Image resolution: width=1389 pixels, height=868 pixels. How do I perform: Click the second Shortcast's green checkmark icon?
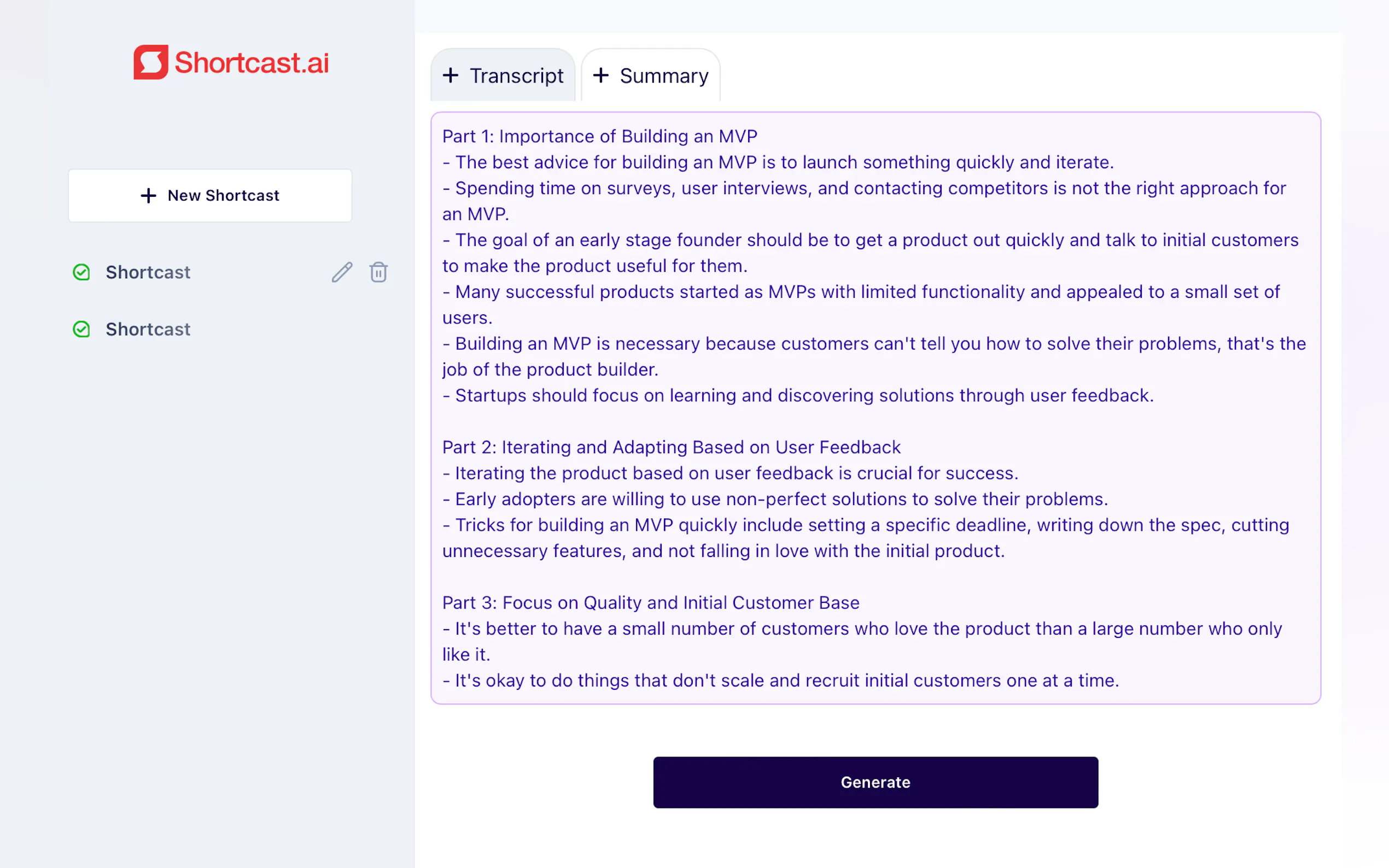81,329
